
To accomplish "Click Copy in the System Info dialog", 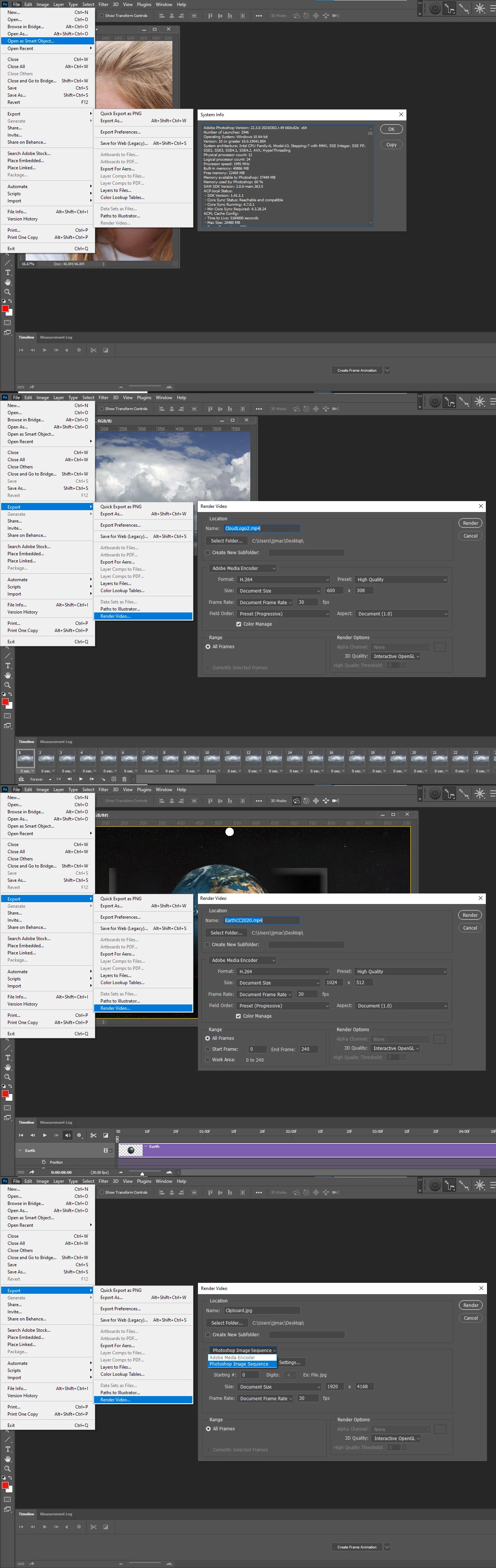I will pyautogui.click(x=391, y=145).
